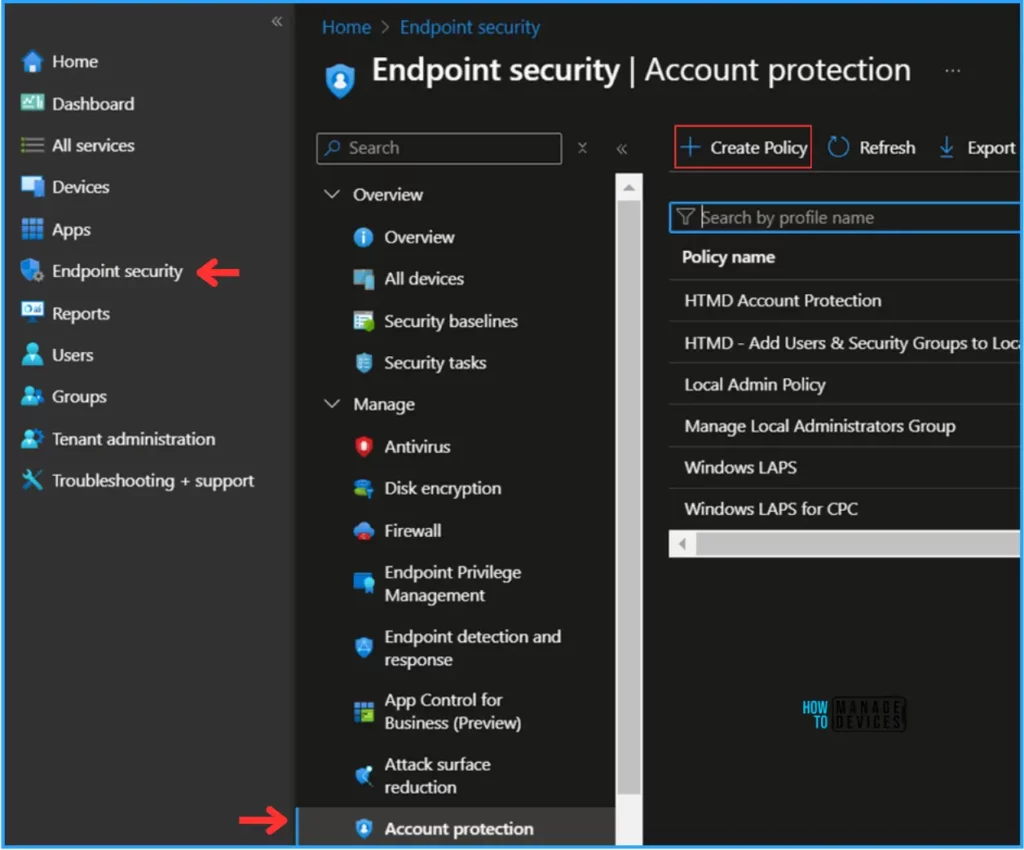Click the Devices monitor icon
Viewport: 1024px width, 850px height.
[x=32, y=187]
